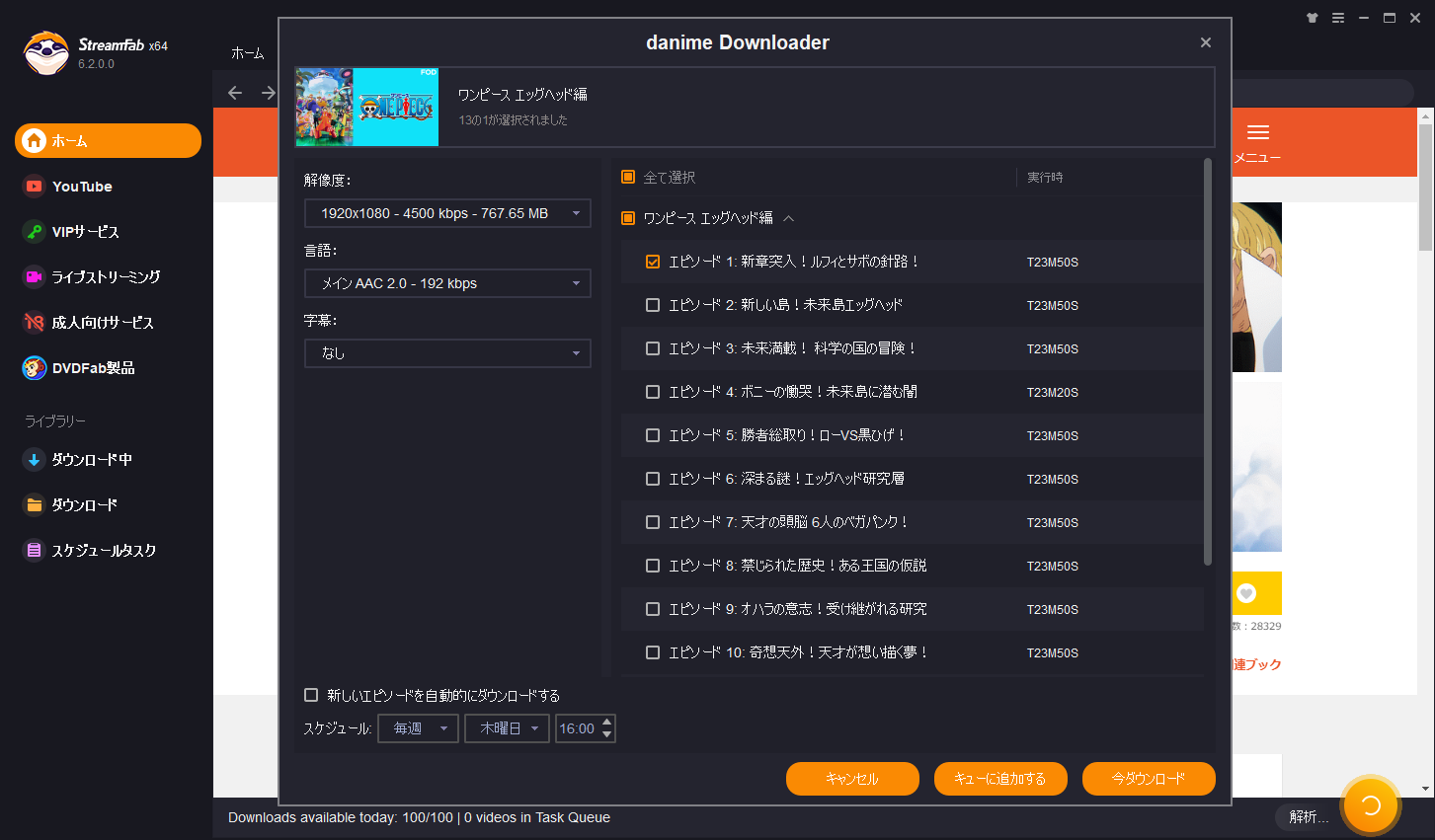Check episode 7 checkbox
Image resolution: width=1435 pixels, height=840 pixels.
[x=653, y=522]
